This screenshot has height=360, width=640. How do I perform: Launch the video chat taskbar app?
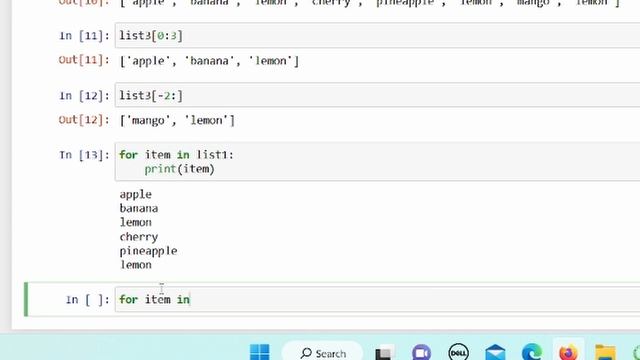421,353
